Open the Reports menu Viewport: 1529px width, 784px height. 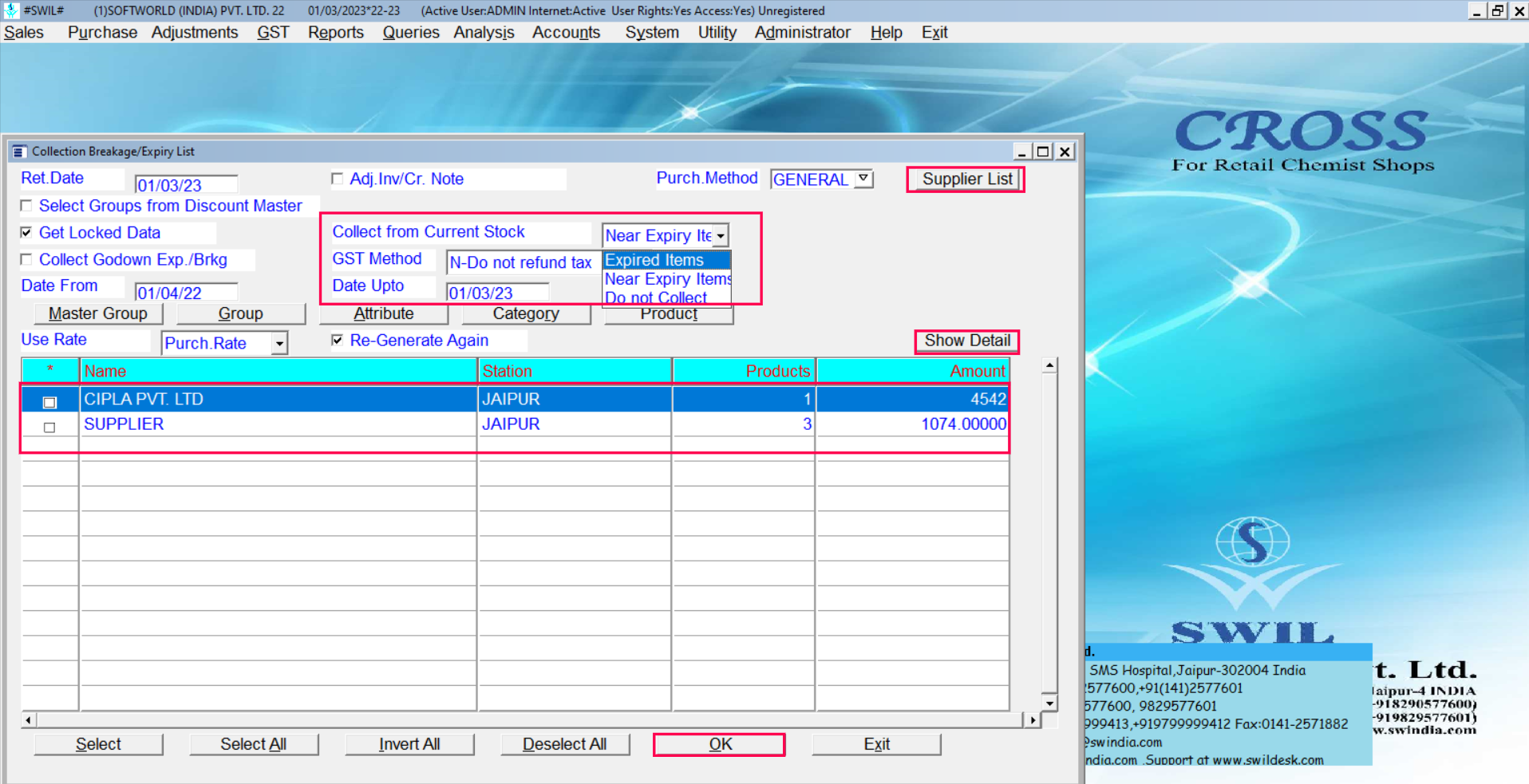tap(335, 33)
